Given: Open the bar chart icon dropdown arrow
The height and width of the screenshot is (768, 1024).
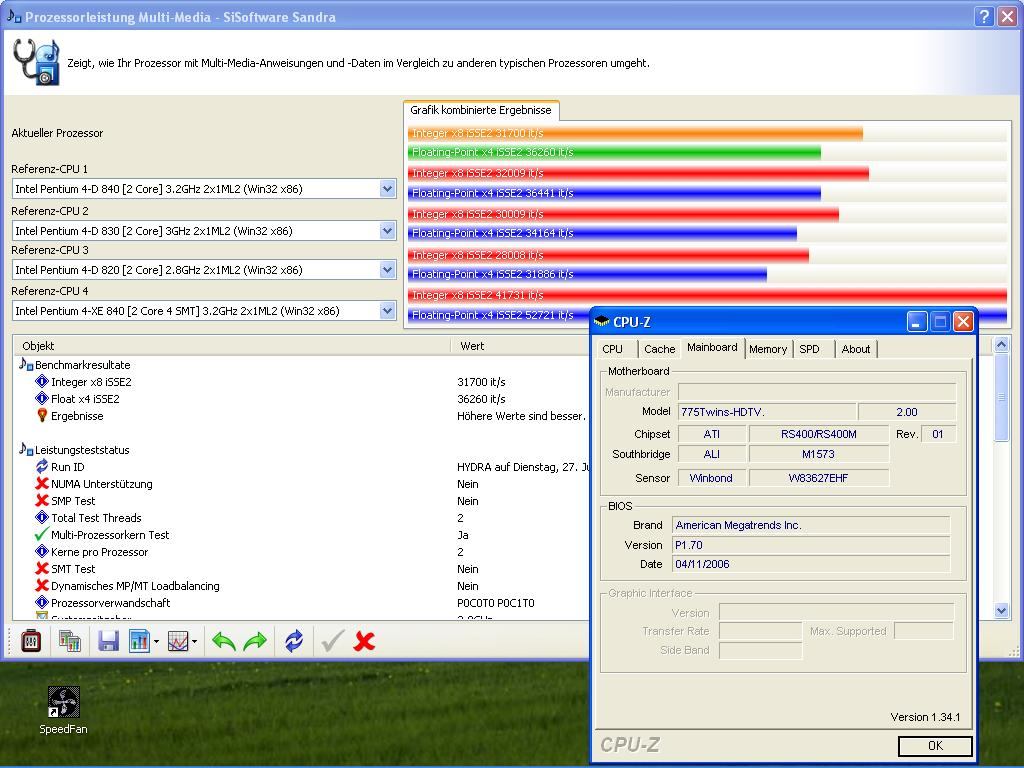Looking at the screenshot, I should click(156, 642).
